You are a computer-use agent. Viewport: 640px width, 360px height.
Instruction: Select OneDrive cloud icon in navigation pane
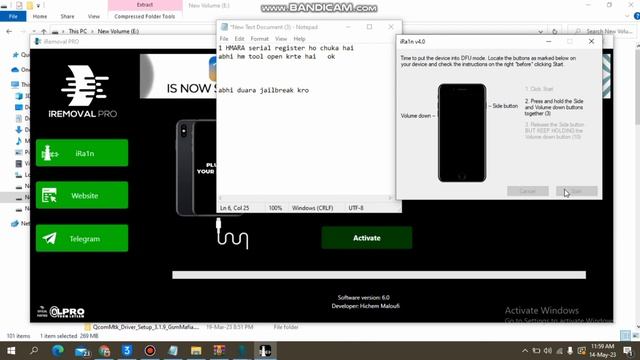[x=16, y=70]
